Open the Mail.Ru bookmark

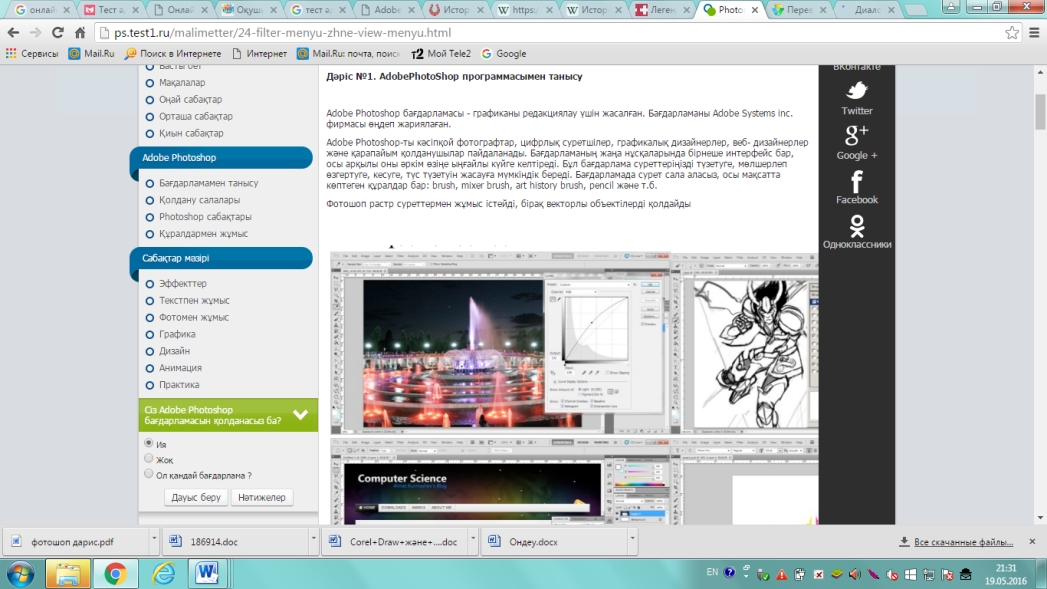[91, 53]
